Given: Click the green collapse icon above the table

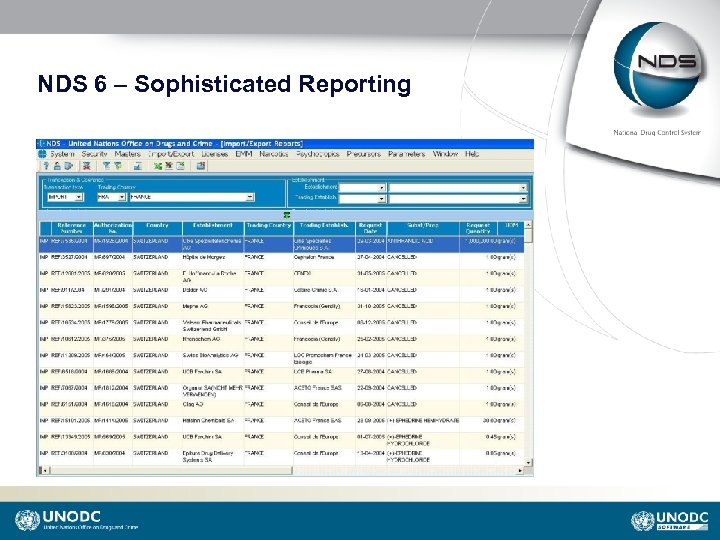Looking at the screenshot, I should (x=287, y=215).
